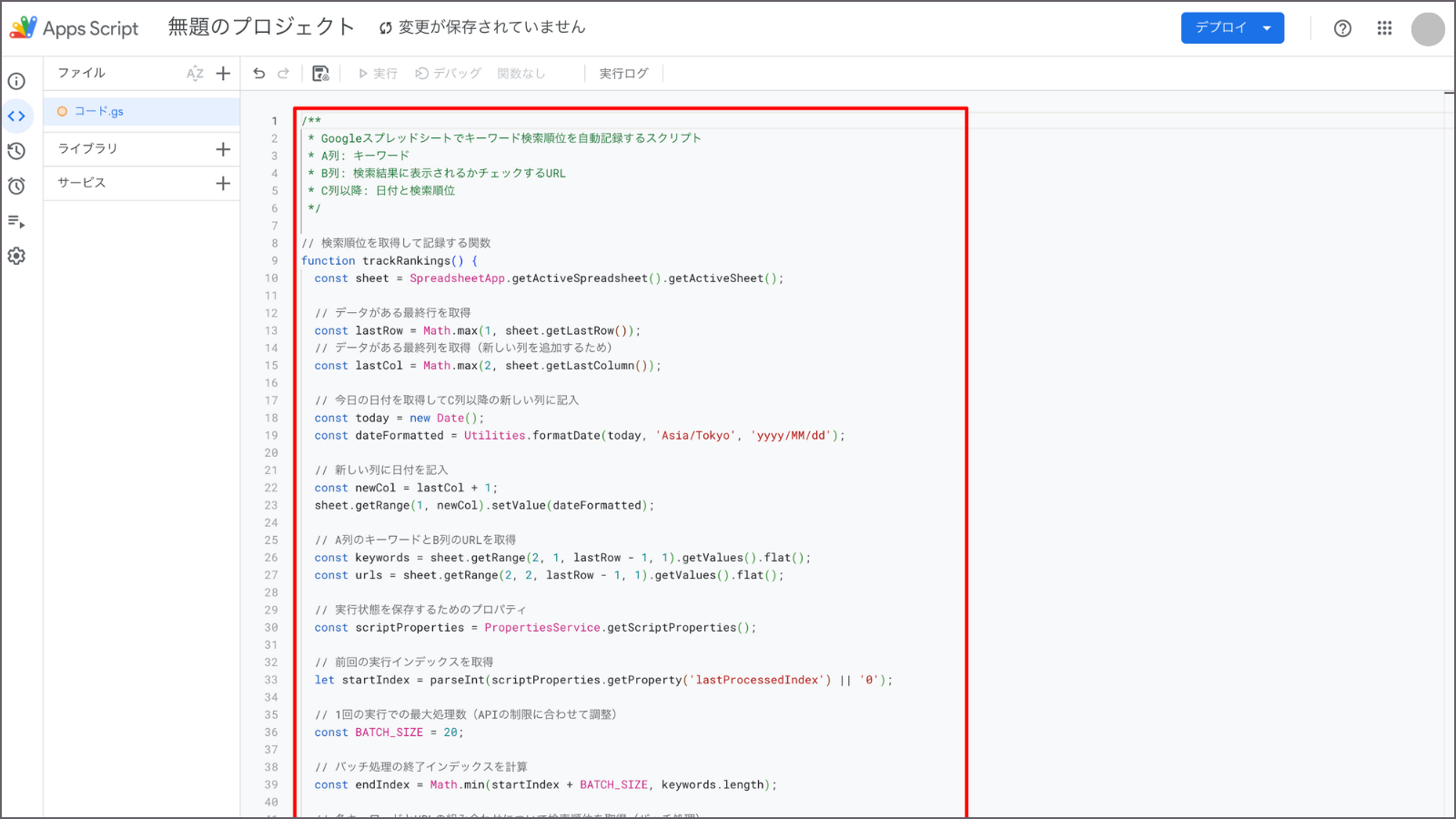Add a library with plus icon
Screen dimensions: 1456x819
pyautogui.click(x=223, y=148)
